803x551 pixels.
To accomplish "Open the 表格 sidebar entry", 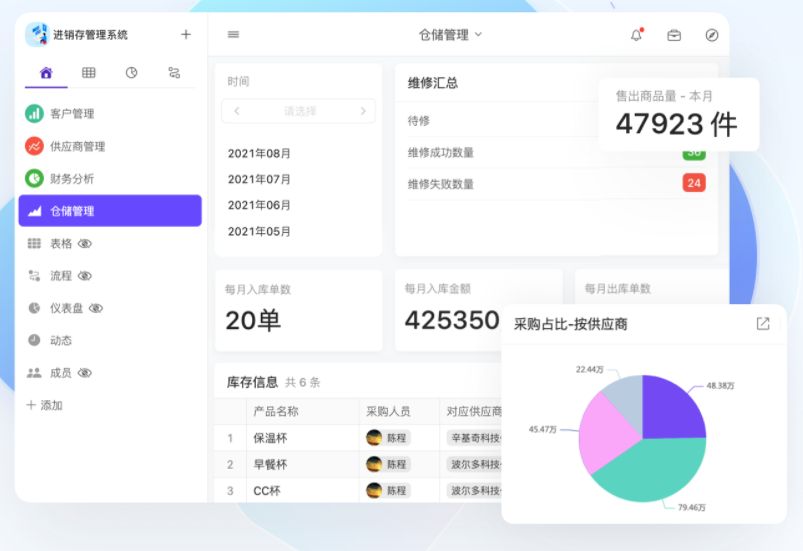I will (x=61, y=243).
